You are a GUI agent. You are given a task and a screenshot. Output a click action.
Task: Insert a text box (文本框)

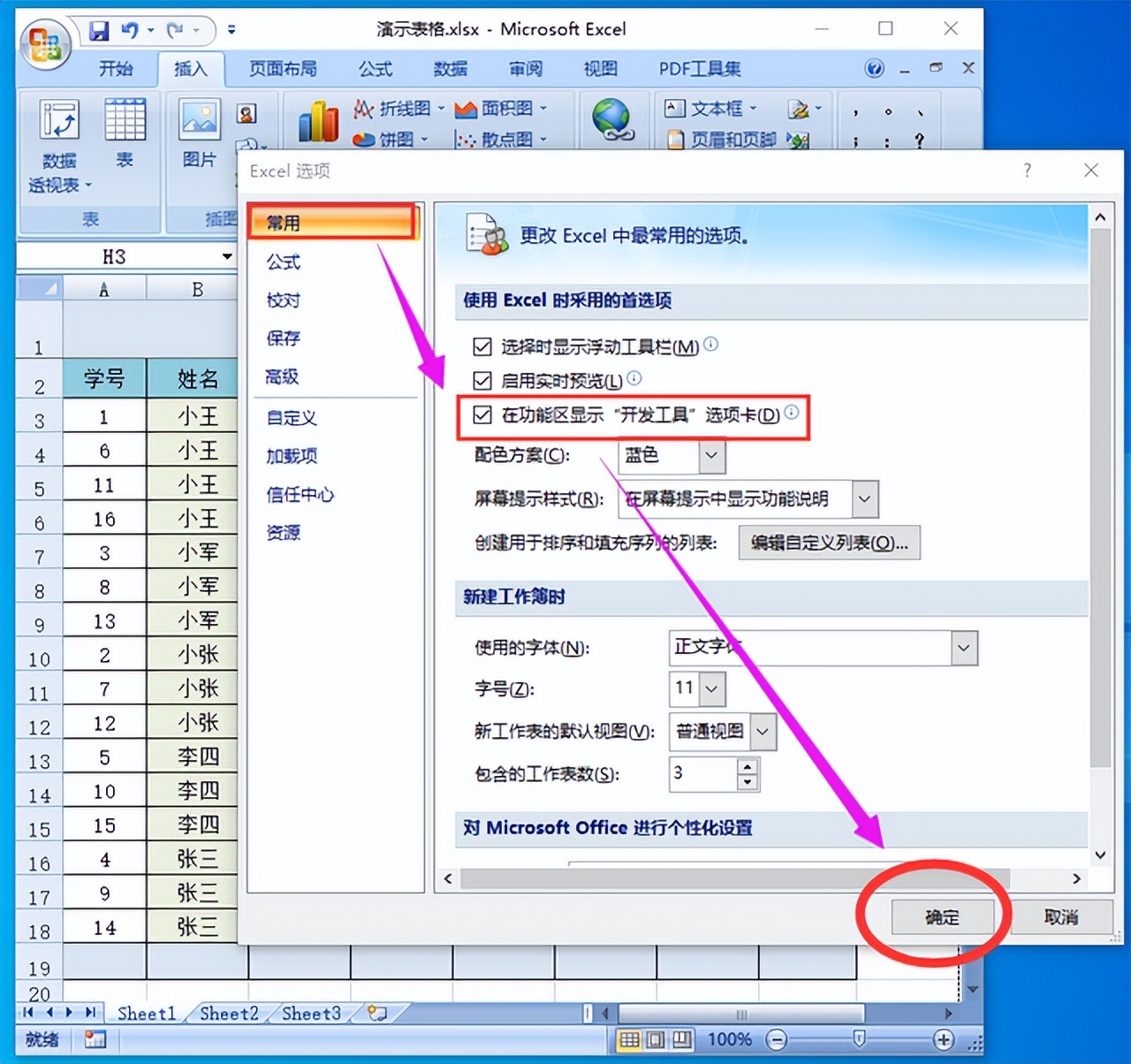coord(710,109)
